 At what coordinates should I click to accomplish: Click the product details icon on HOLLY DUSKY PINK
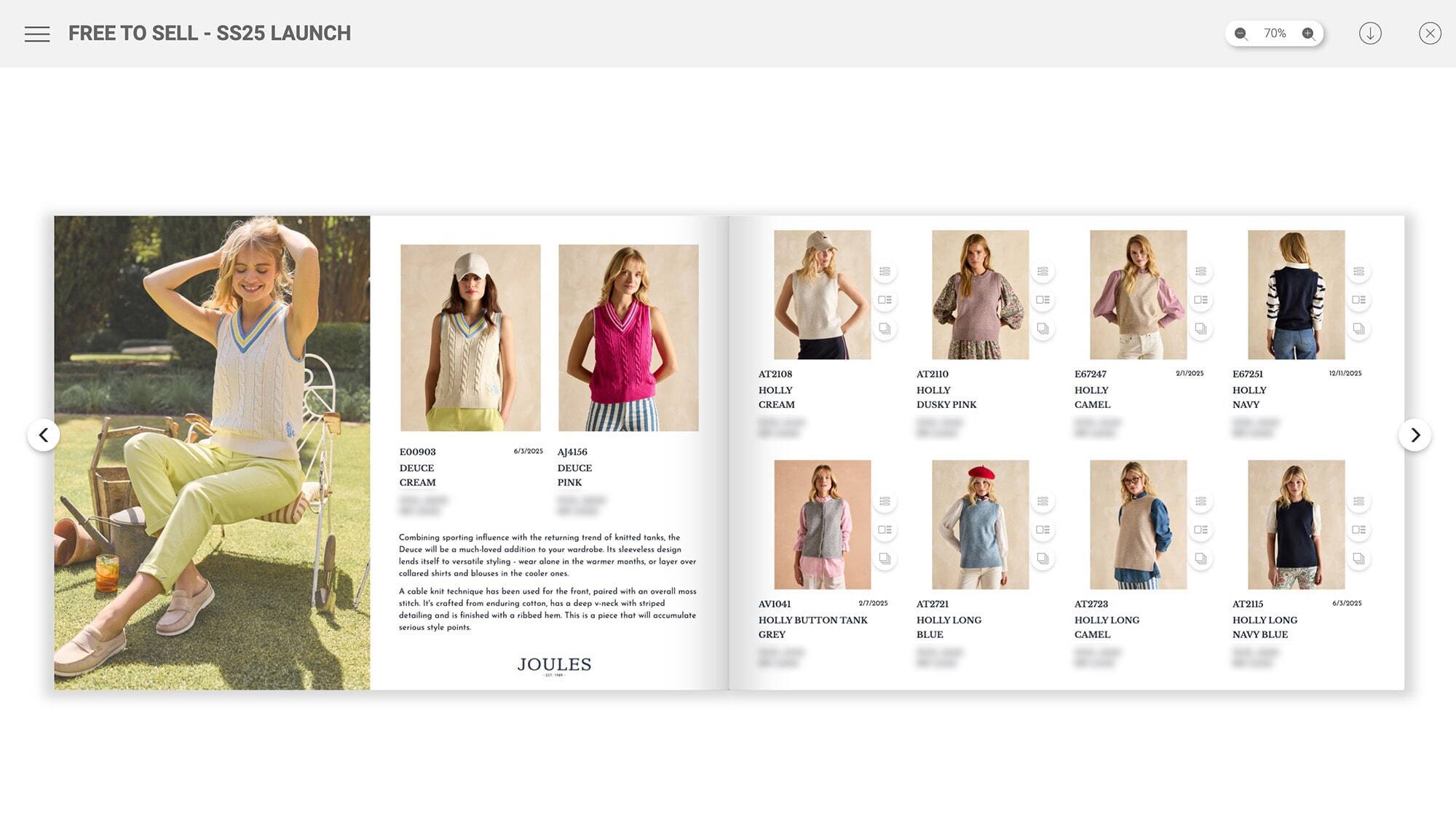point(1042,299)
